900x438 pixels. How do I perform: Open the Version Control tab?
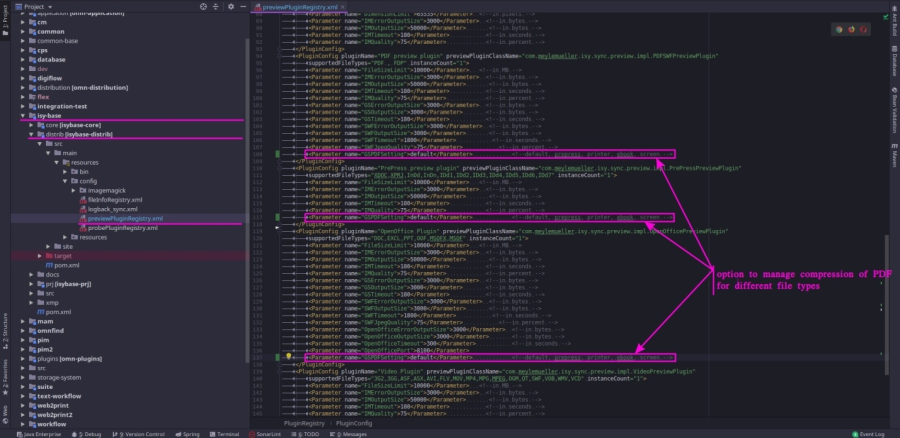click(139, 434)
